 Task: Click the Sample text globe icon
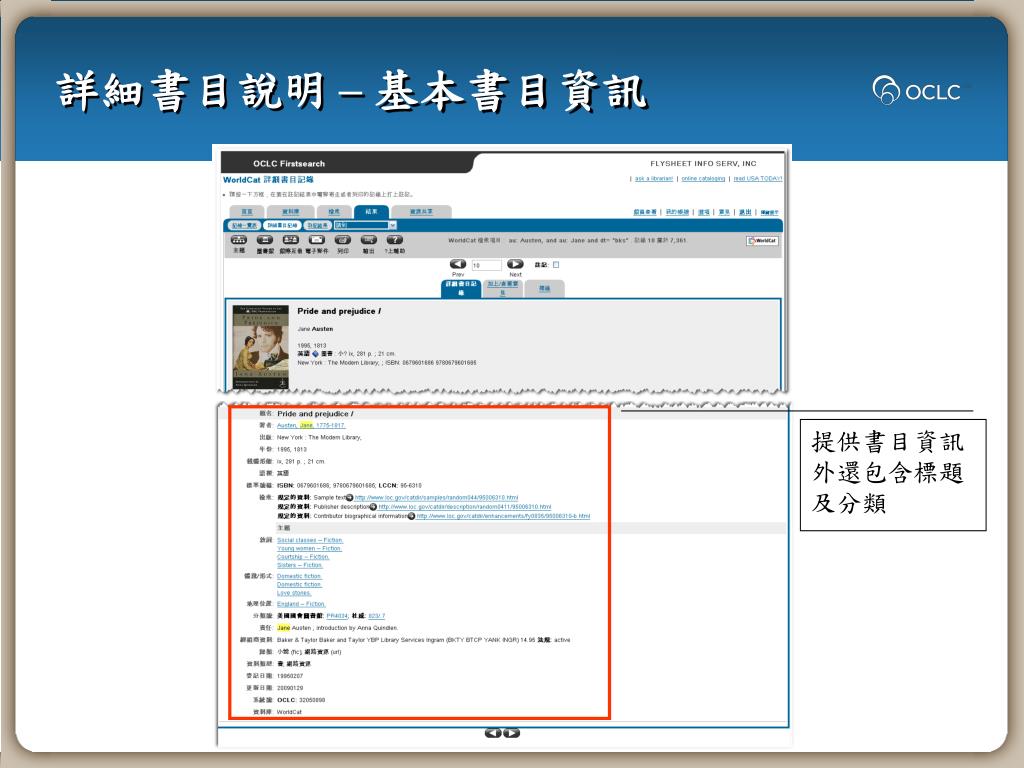pos(349,498)
